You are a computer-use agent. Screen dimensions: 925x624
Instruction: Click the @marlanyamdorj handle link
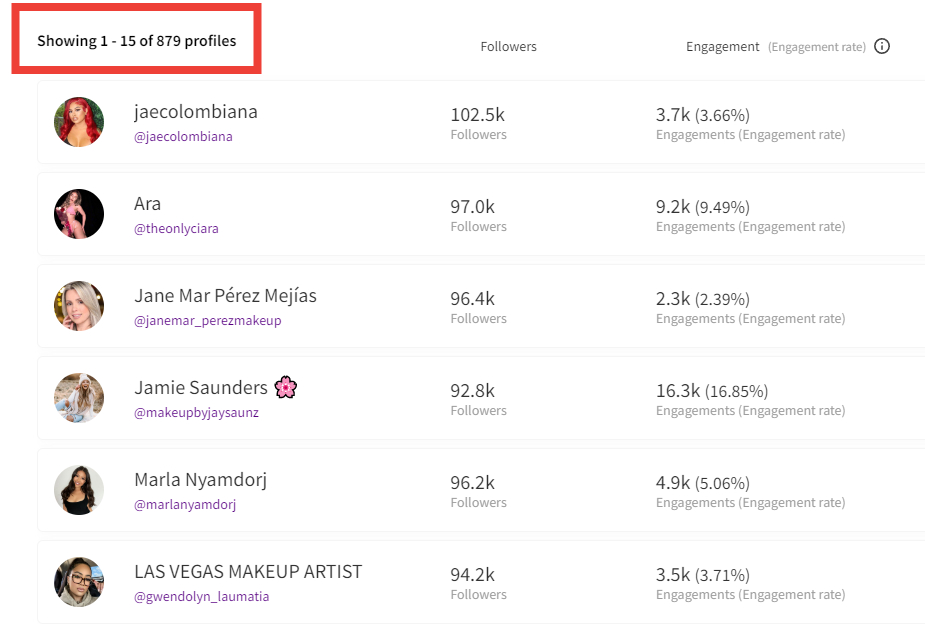click(x=185, y=505)
